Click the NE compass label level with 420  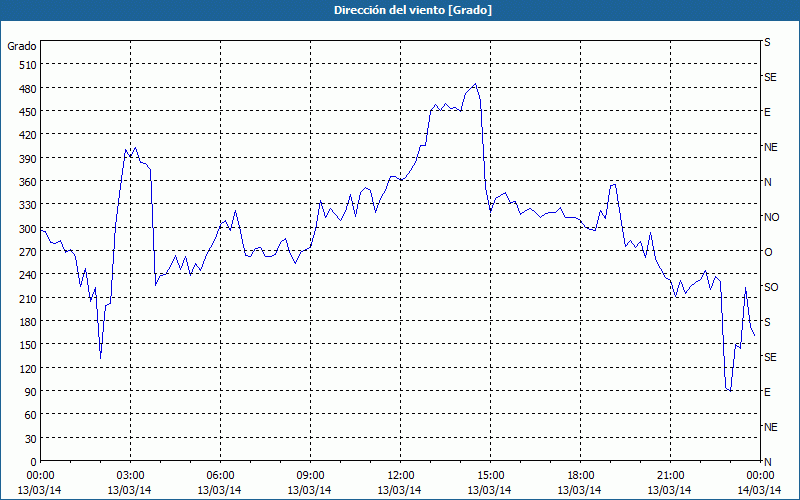tap(771, 147)
